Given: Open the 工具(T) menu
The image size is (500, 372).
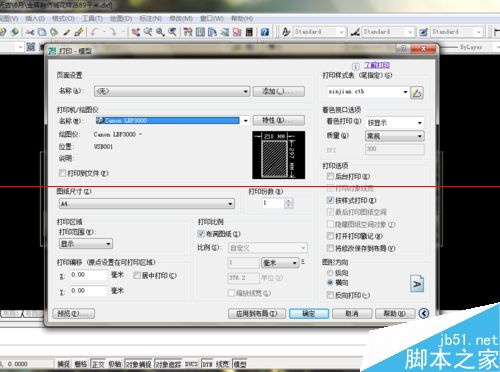Looking at the screenshot, I should [x=93, y=18].
